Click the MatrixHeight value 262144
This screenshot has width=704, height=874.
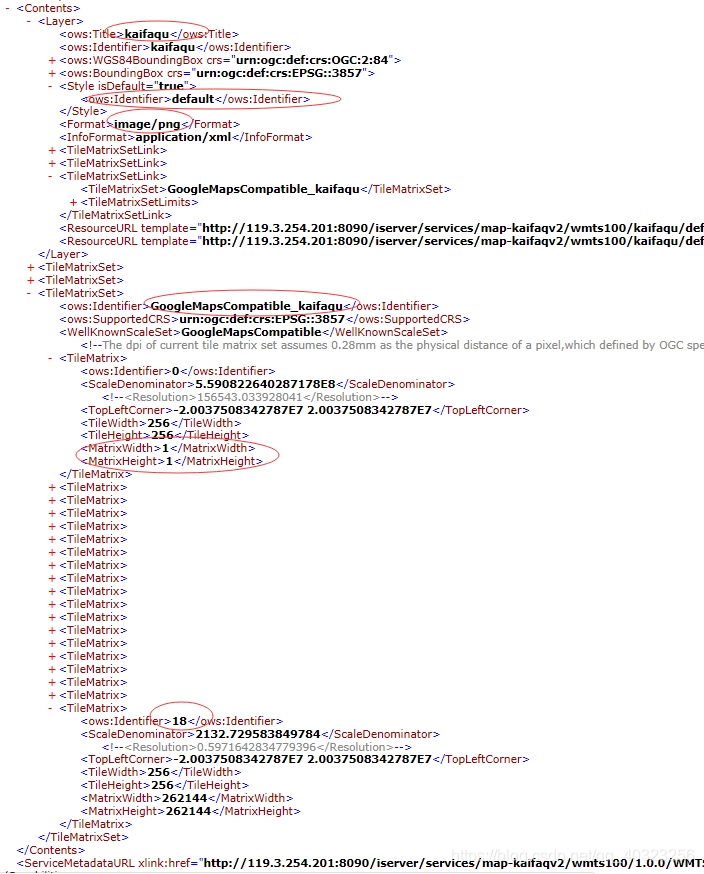point(188,812)
